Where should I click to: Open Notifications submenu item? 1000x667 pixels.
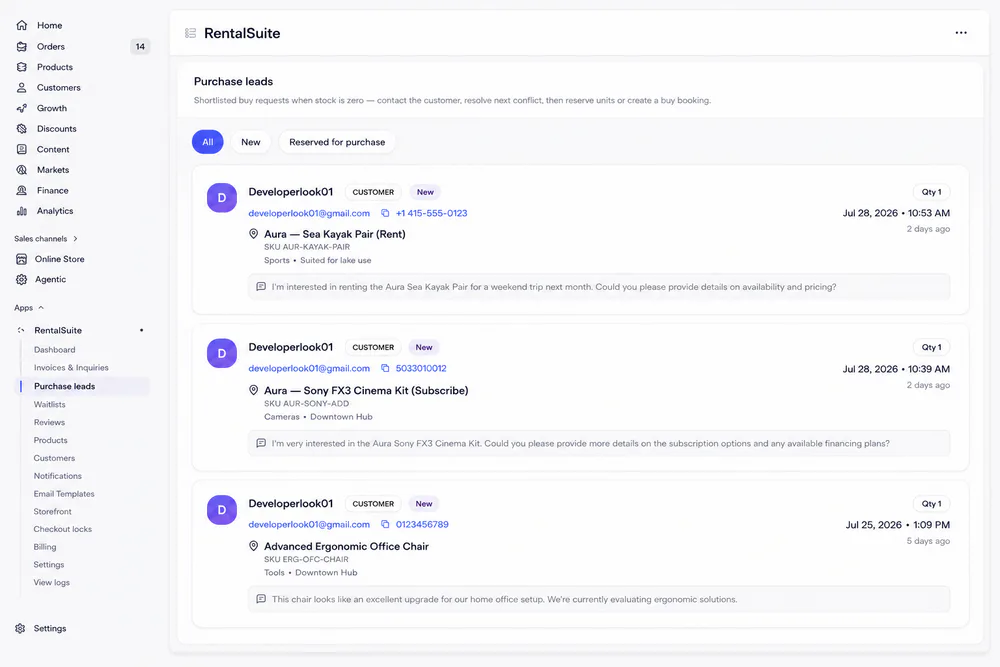point(57,476)
